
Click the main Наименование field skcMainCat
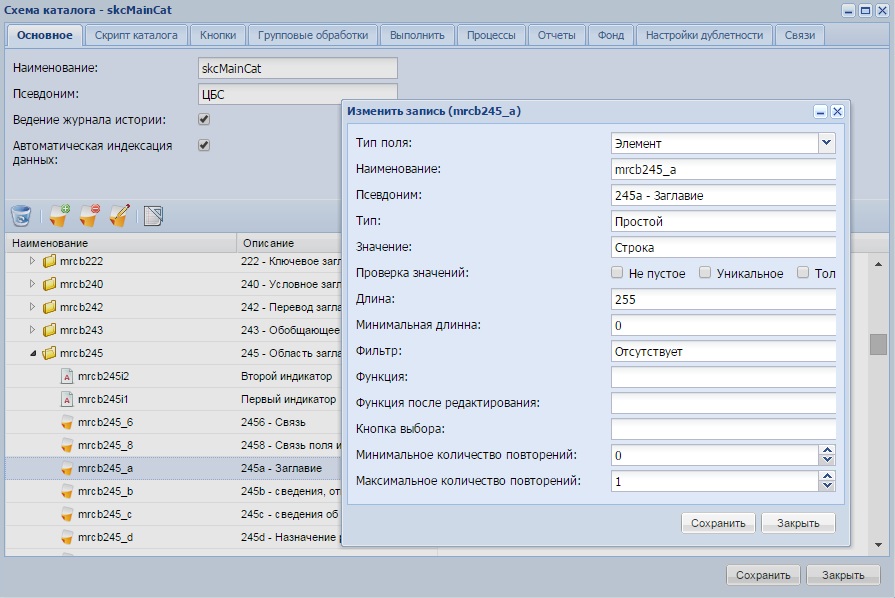point(297,68)
